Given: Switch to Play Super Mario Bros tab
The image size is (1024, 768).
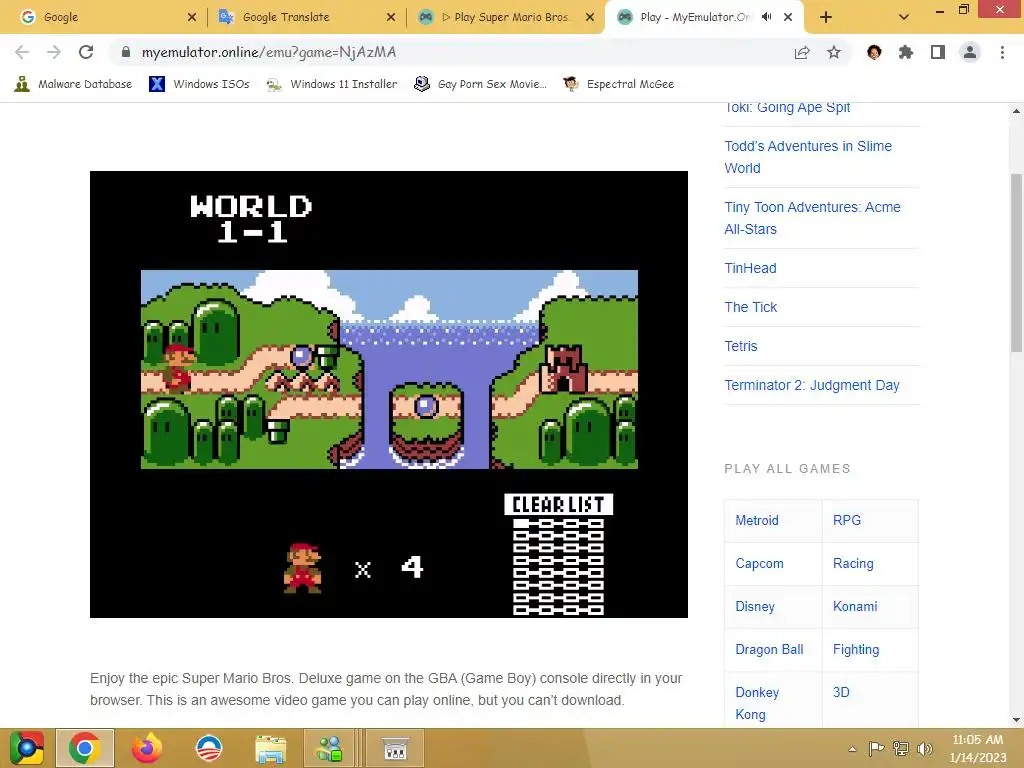Looking at the screenshot, I should pyautogui.click(x=504, y=17).
